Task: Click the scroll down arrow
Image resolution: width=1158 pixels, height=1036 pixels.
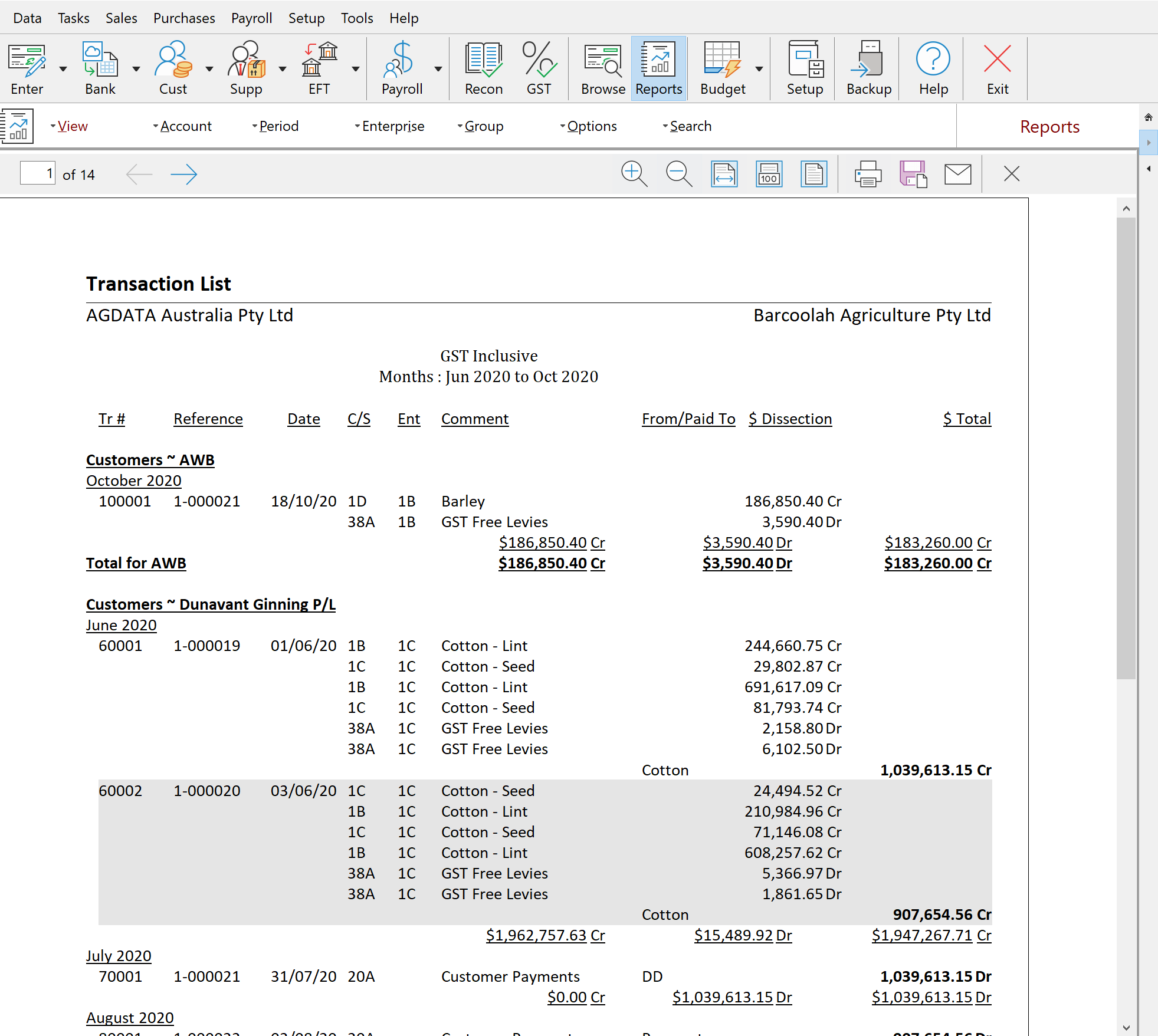Action: pos(1126,1027)
